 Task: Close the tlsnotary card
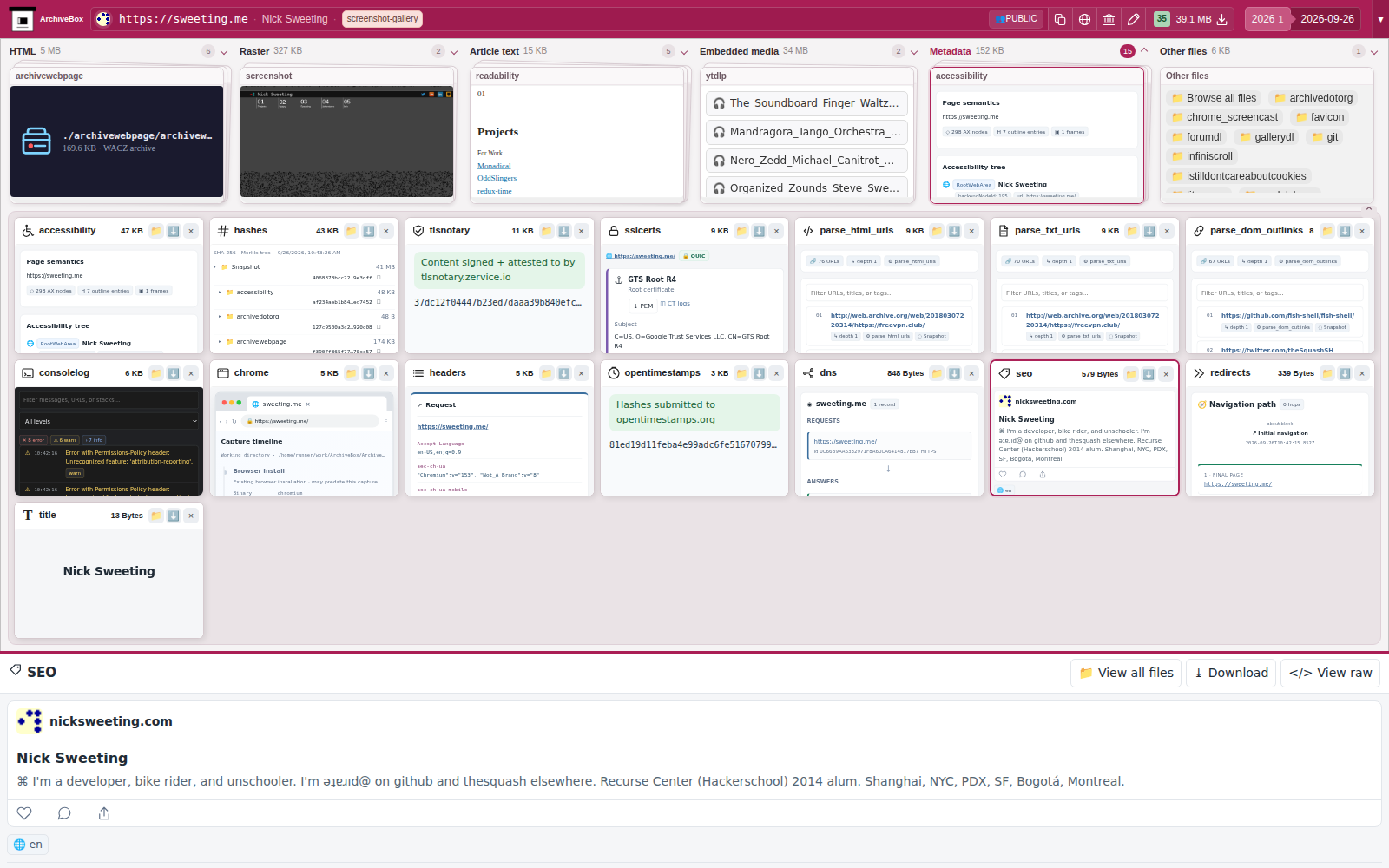582,231
